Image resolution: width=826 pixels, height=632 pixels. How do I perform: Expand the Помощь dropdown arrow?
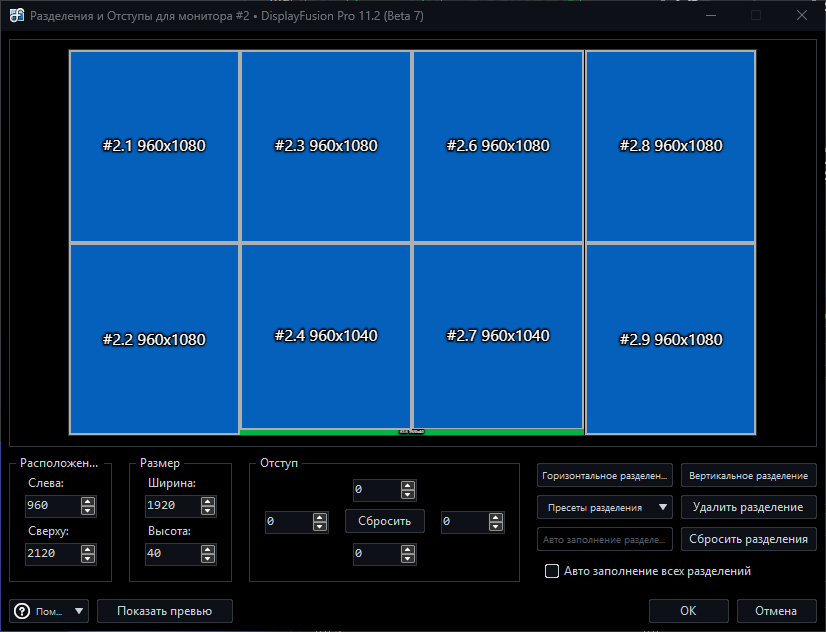pos(79,611)
